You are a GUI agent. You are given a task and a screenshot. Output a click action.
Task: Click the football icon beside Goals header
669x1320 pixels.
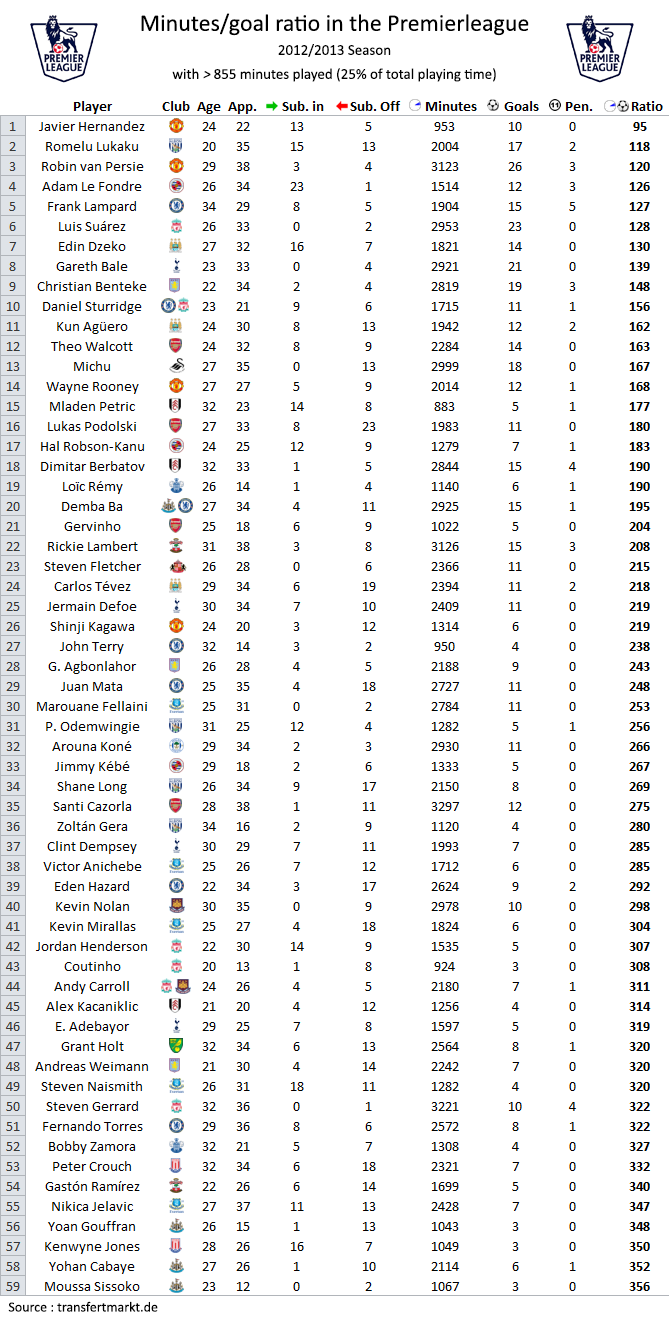(493, 106)
